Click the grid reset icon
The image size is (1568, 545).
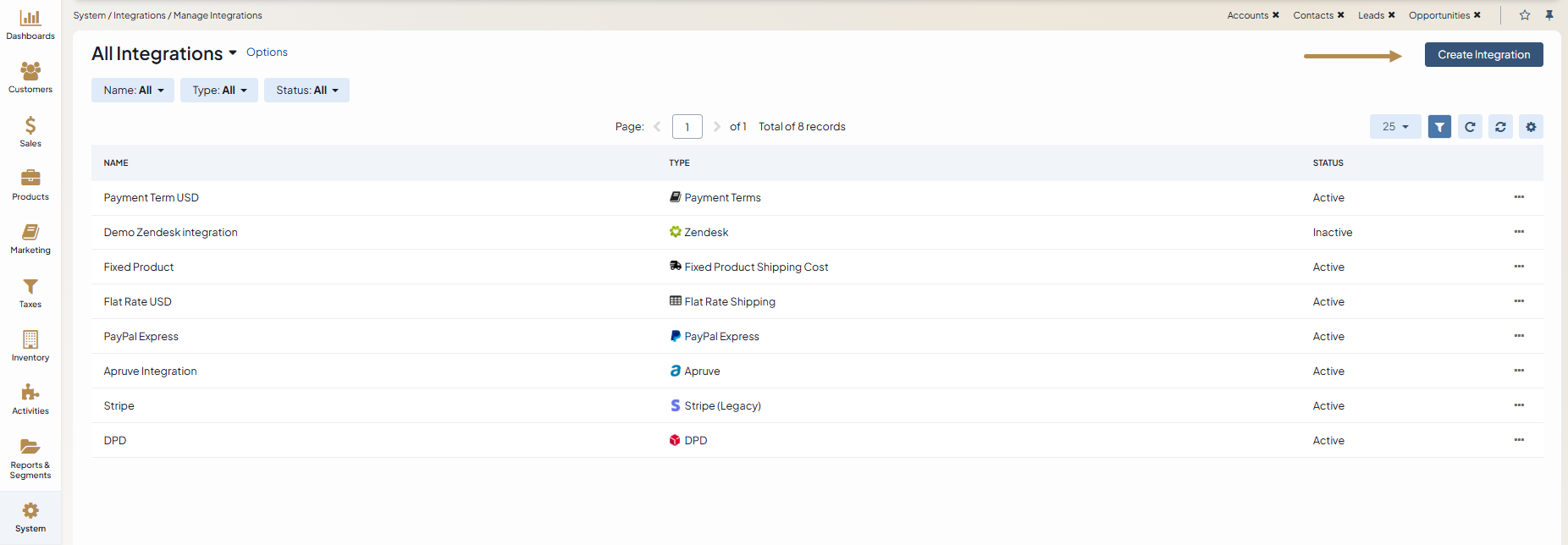tap(1500, 127)
